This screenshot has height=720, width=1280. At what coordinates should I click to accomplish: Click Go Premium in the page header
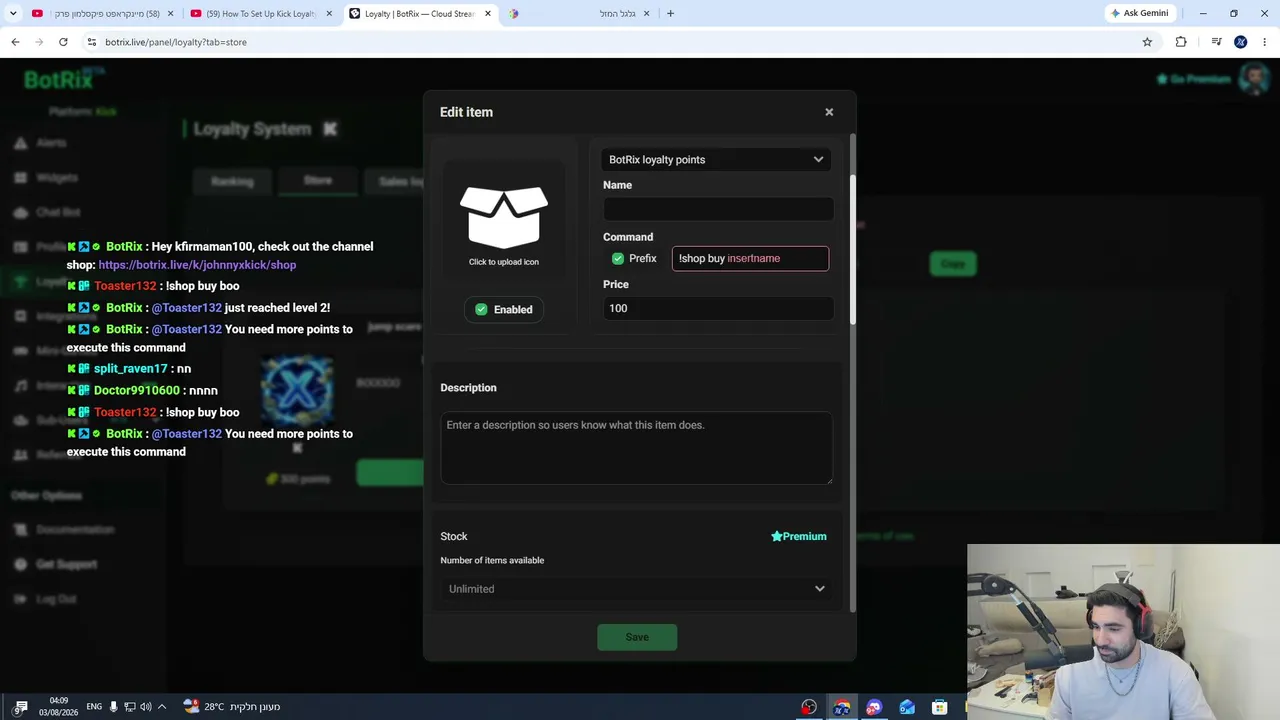click(1194, 79)
